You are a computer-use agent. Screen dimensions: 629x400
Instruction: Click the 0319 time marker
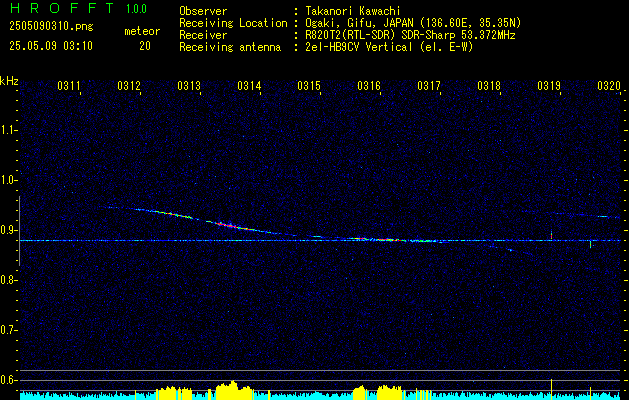click(548, 85)
